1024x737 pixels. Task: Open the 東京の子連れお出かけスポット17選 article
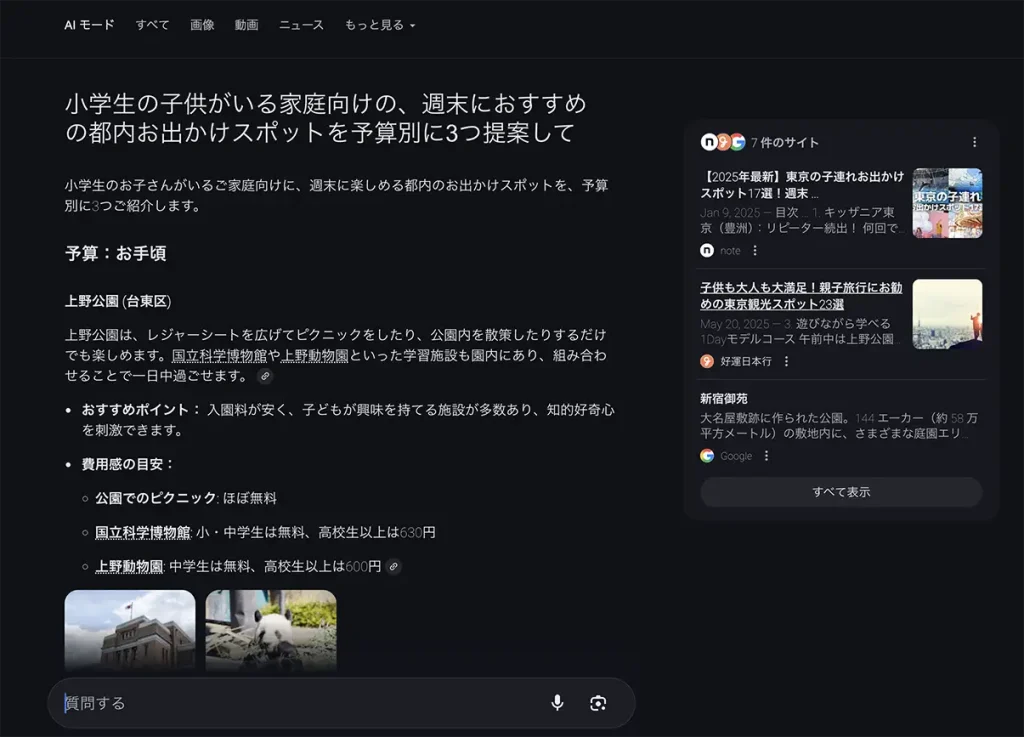[x=802, y=185]
